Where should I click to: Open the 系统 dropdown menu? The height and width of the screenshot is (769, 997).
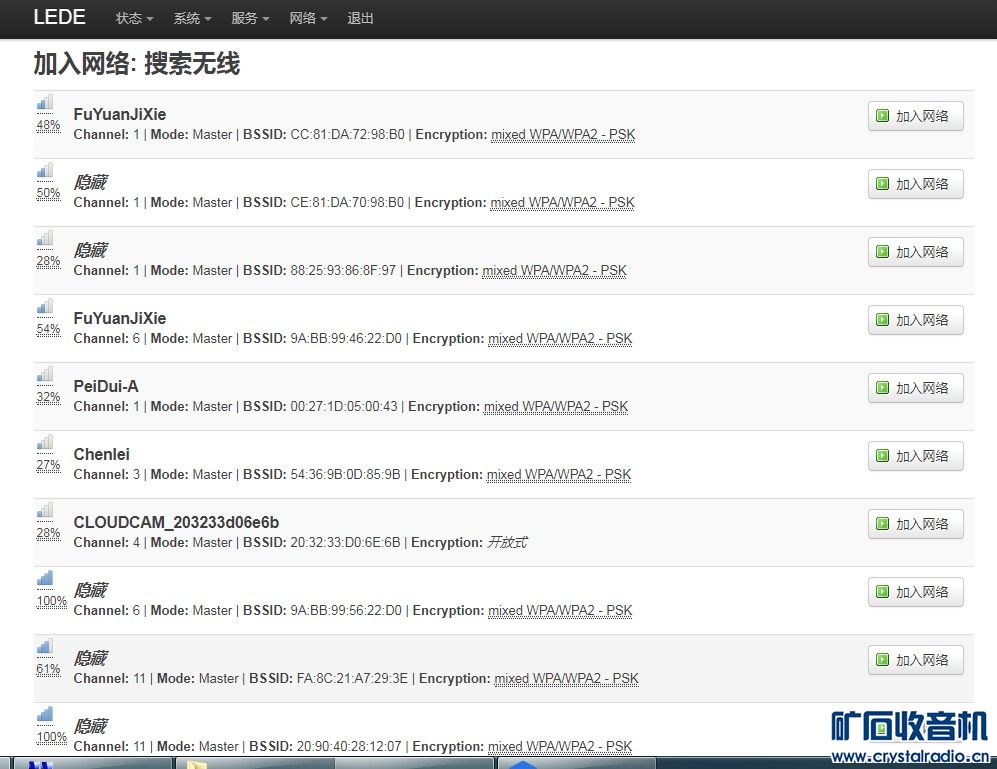click(192, 18)
